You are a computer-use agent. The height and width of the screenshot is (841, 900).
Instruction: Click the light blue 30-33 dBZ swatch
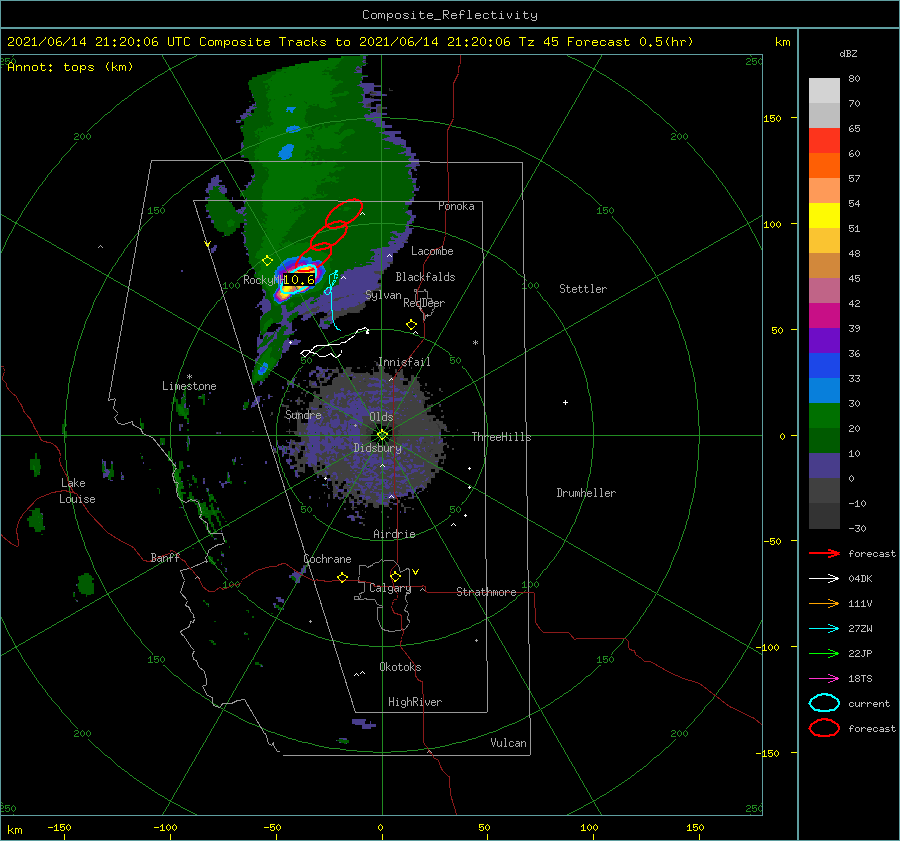tap(824, 390)
